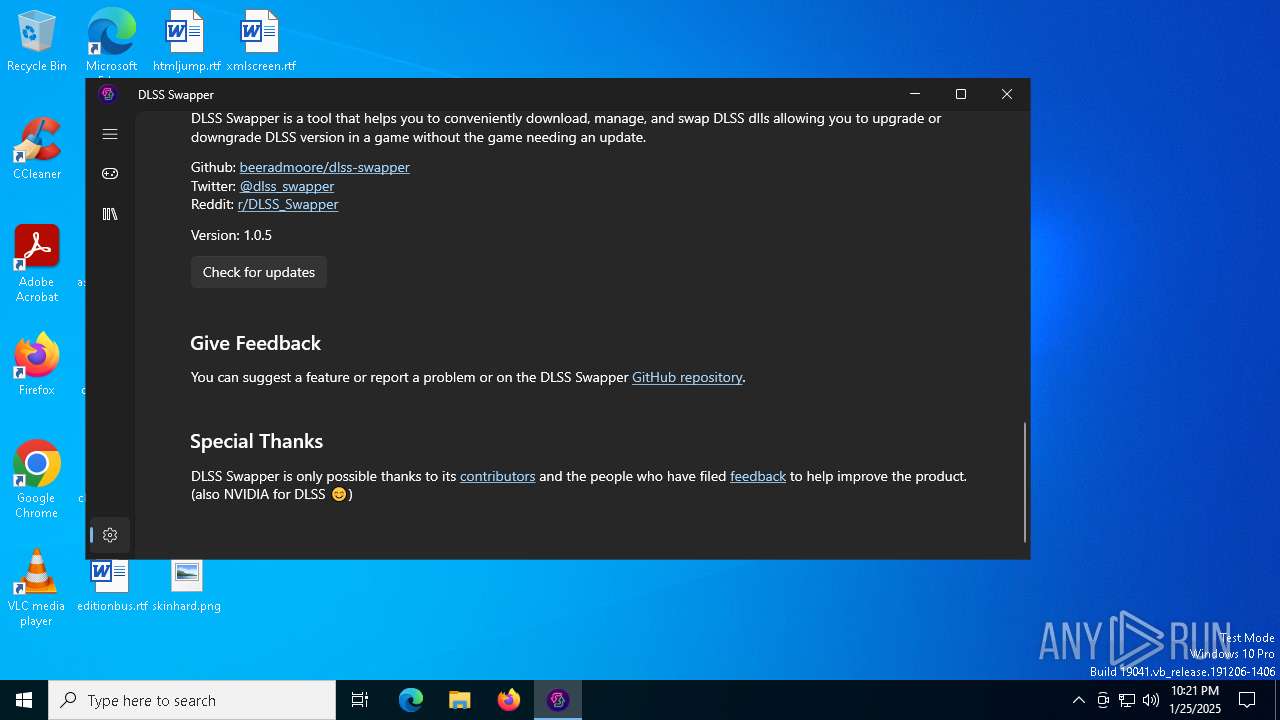Click the Check for updates button
Image resolution: width=1280 pixels, height=720 pixels.
(x=259, y=272)
